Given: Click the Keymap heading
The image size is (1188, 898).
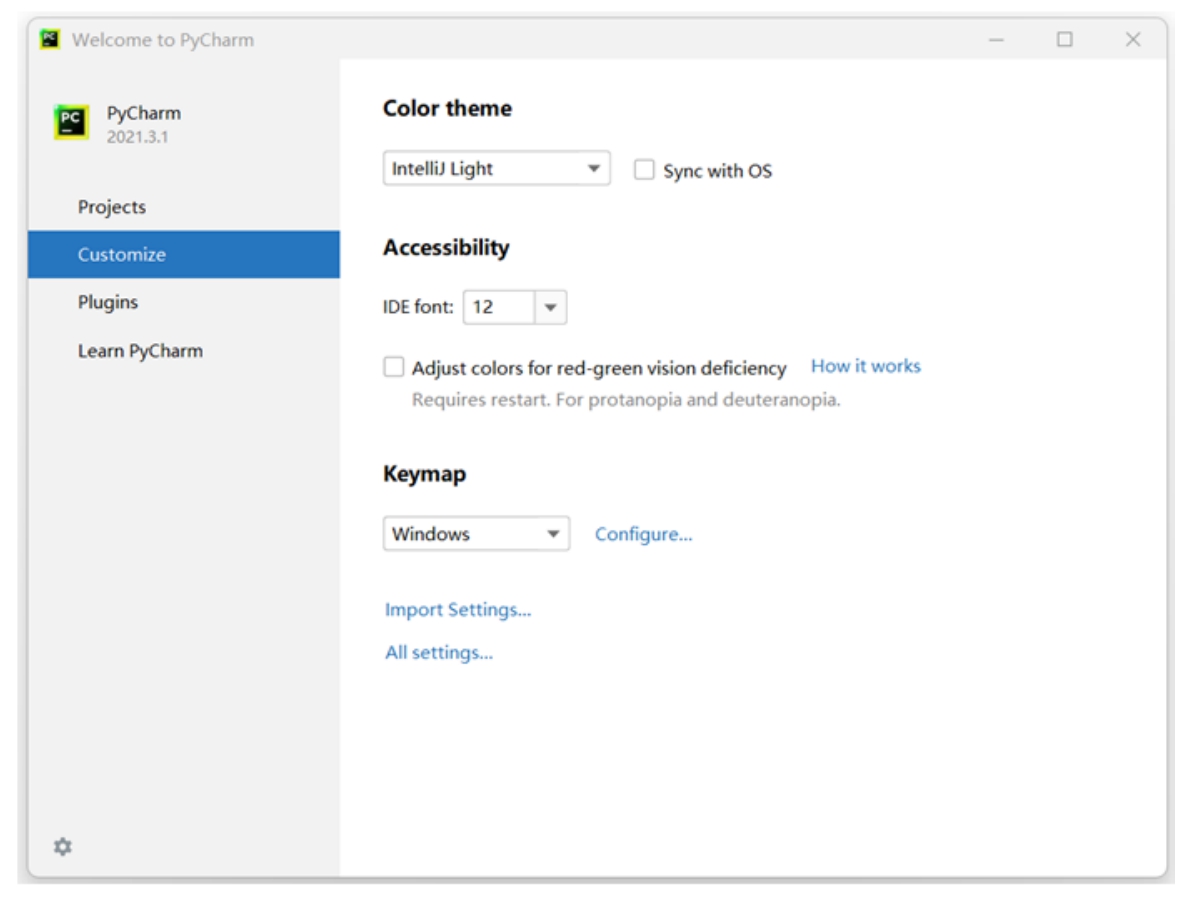Looking at the screenshot, I should coord(424,474).
